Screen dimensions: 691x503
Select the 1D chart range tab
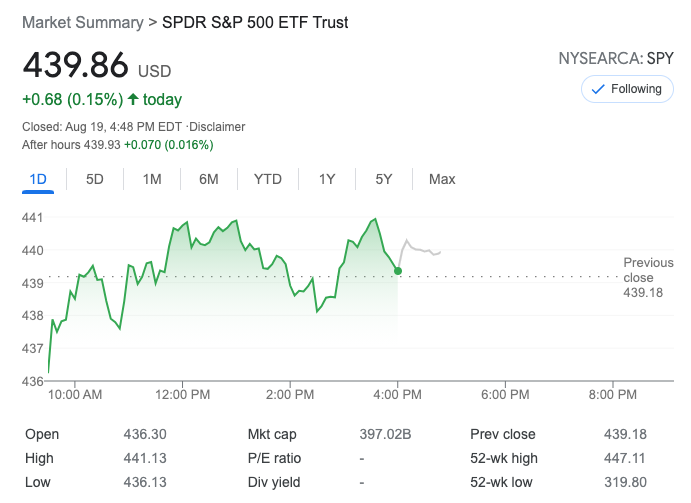click(39, 179)
